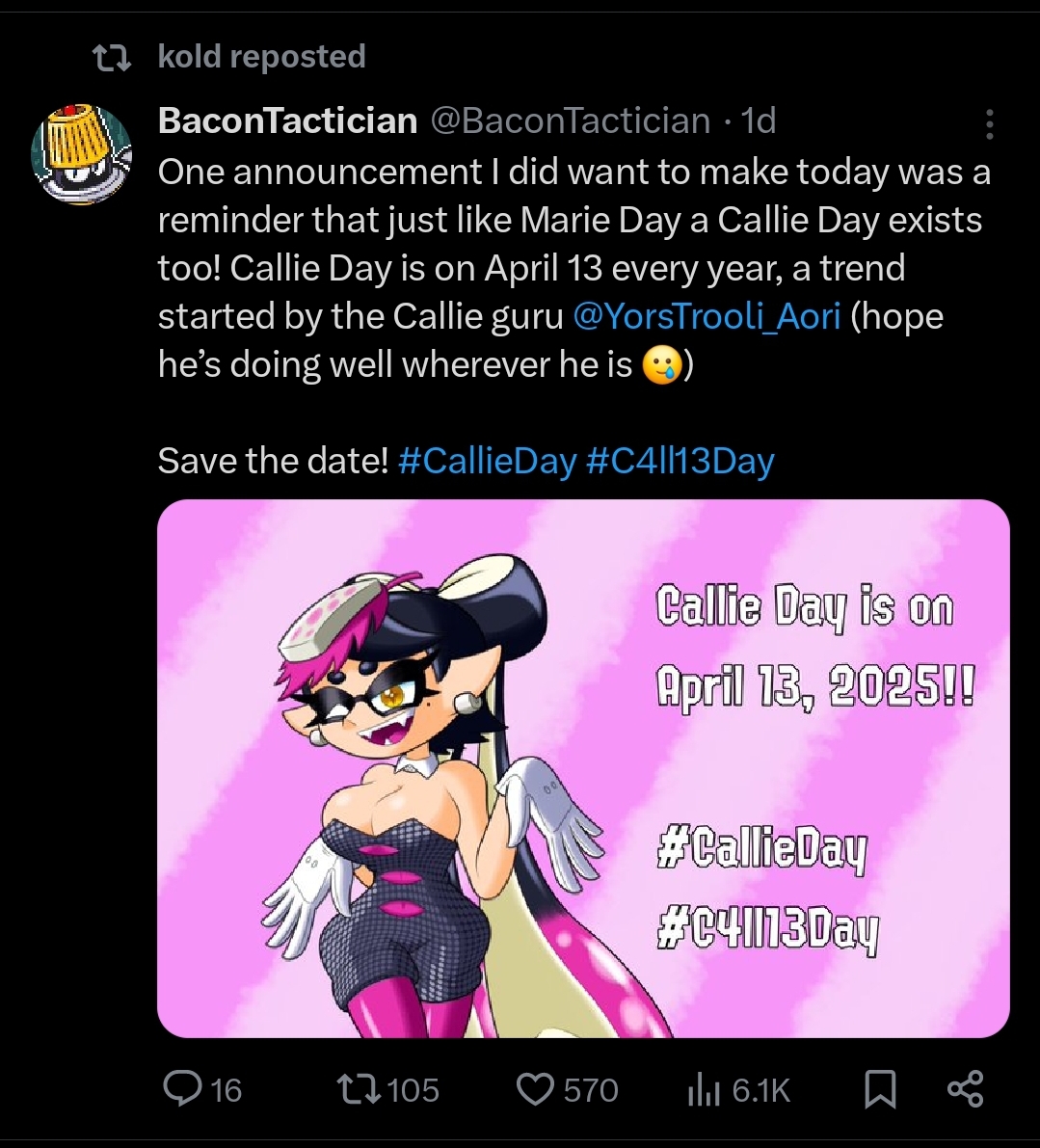Open the three-dot more options menu
This screenshot has width=1040, height=1148.
point(989,123)
